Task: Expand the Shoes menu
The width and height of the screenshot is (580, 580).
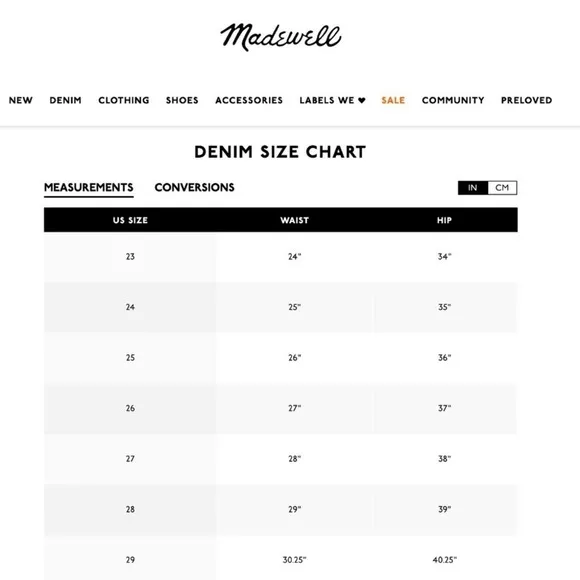Action: (182, 100)
